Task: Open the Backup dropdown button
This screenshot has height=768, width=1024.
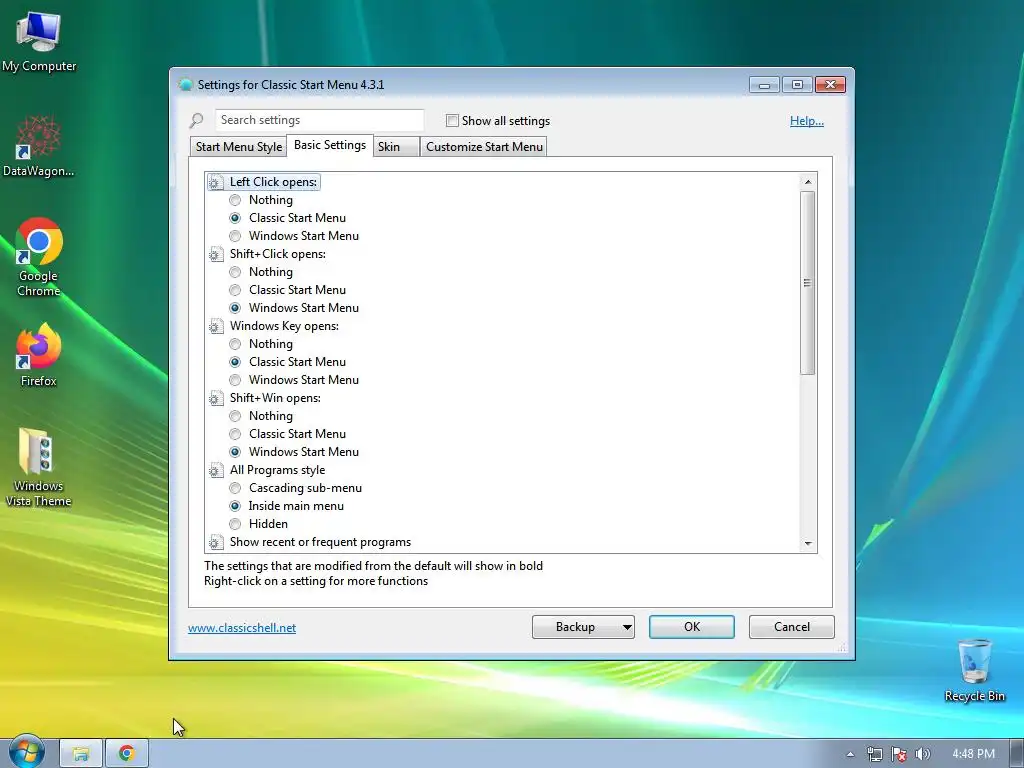Action: [583, 627]
